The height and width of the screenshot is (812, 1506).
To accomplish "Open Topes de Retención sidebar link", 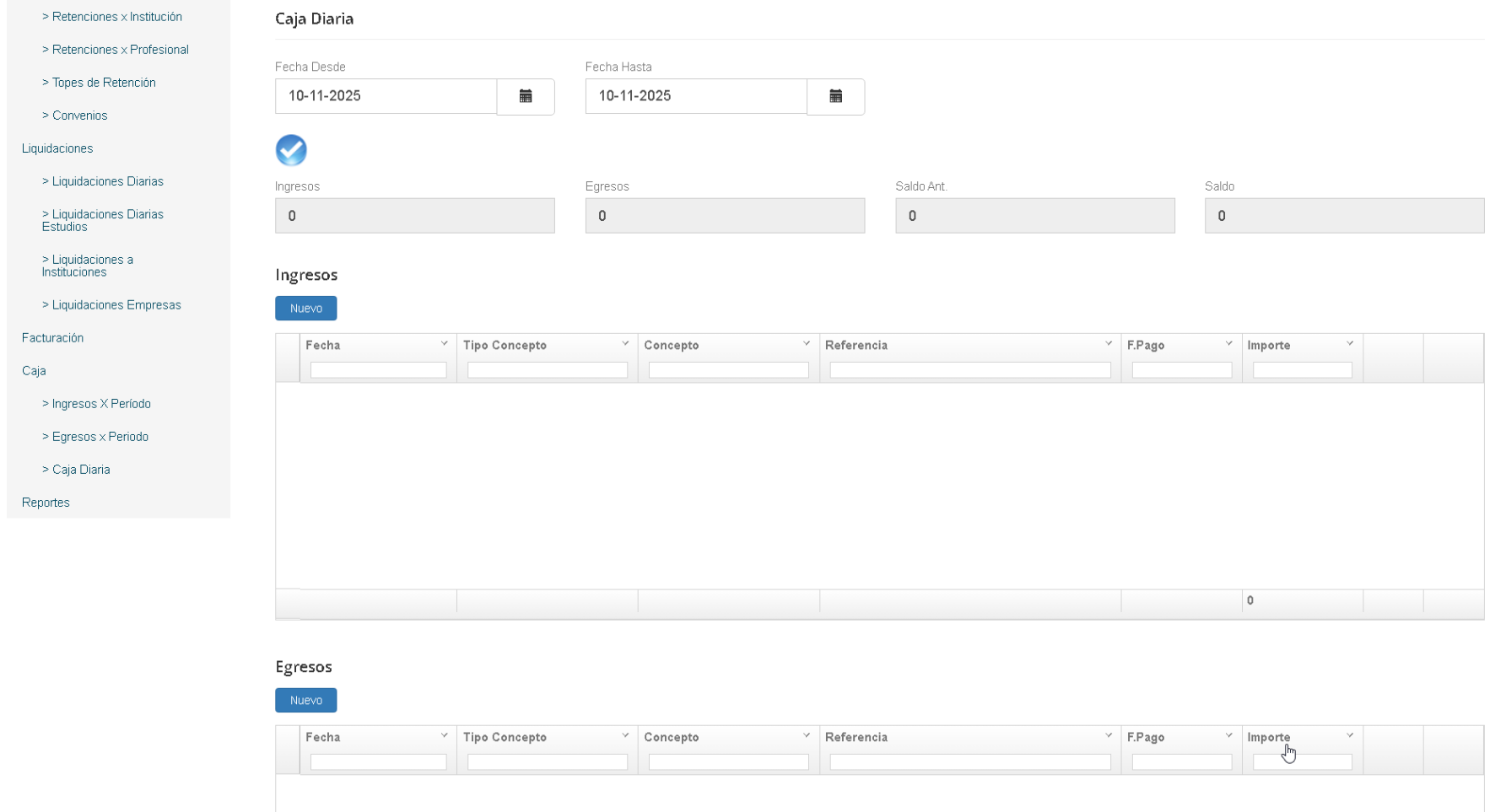I will click(103, 83).
